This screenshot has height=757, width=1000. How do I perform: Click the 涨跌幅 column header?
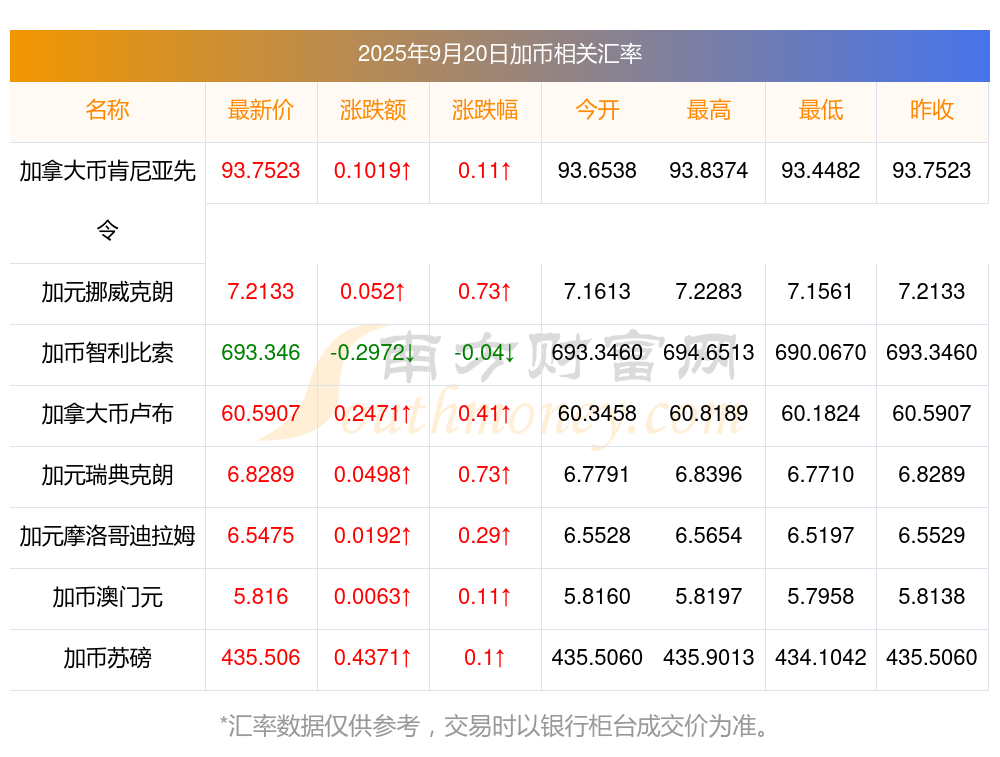click(x=485, y=110)
